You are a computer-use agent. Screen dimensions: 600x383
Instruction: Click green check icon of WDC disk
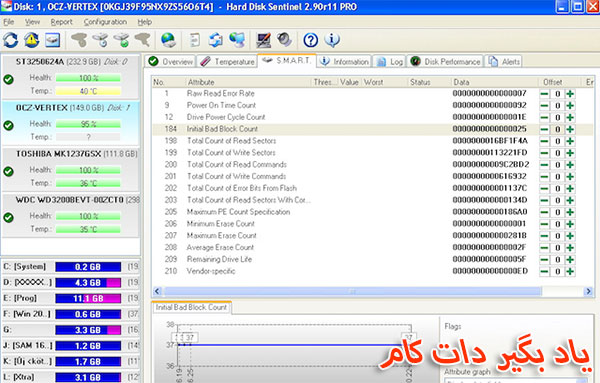pos(8,217)
